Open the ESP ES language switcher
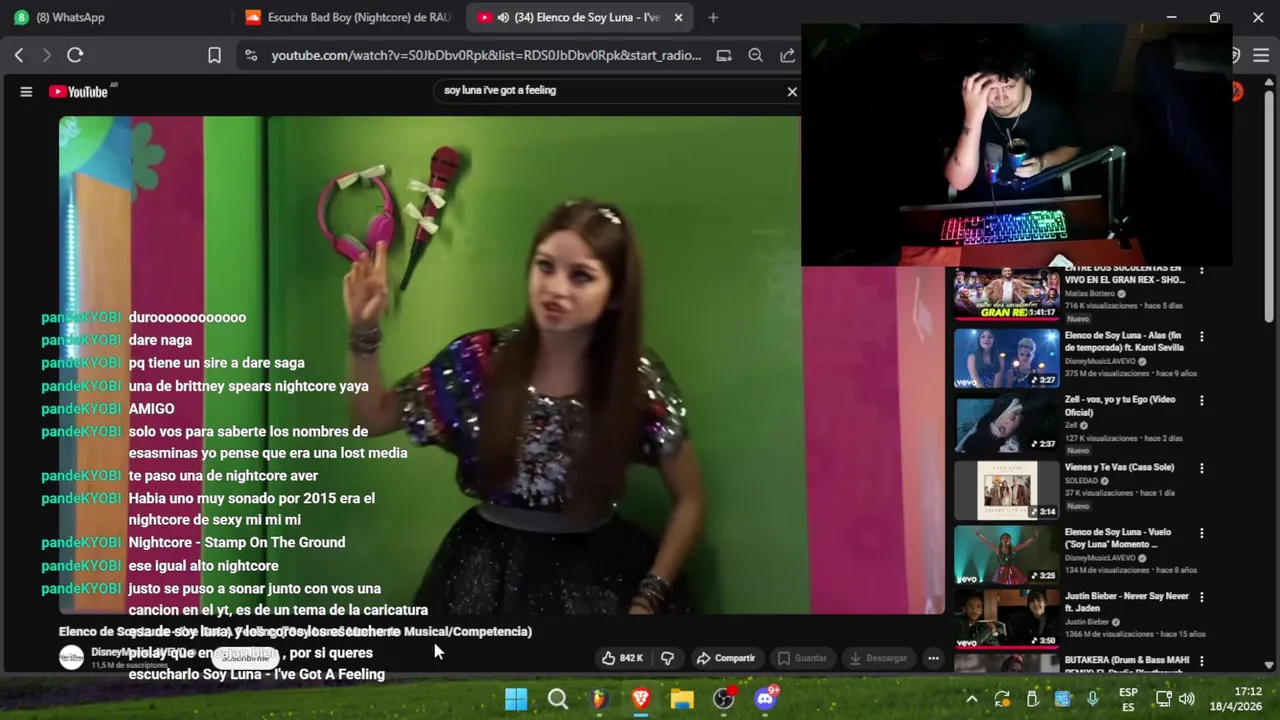The height and width of the screenshot is (720, 1280). (x=1128, y=699)
